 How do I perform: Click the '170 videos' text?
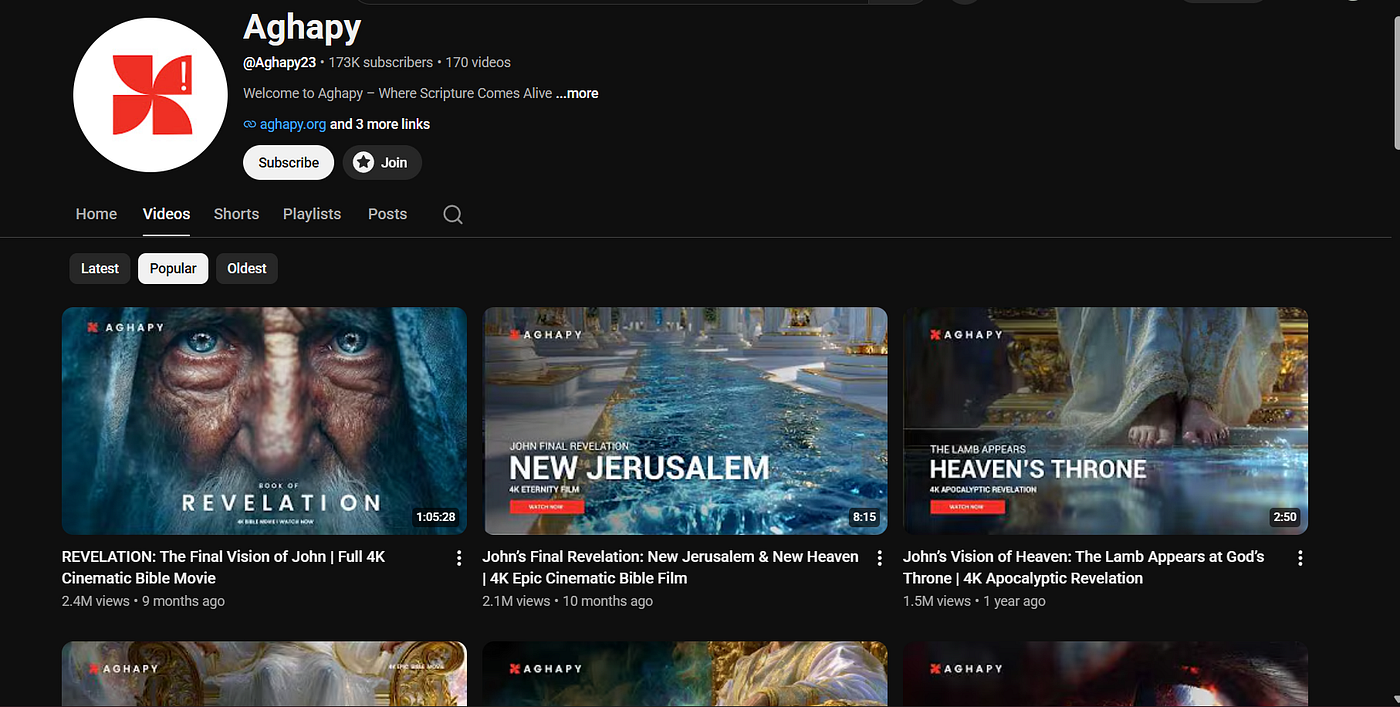coord(478,62)
